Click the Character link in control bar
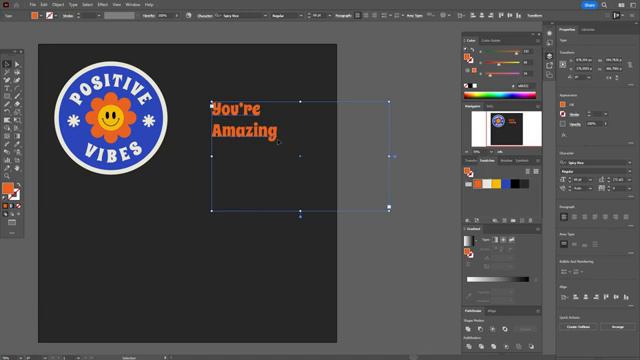 pos(205,16)
